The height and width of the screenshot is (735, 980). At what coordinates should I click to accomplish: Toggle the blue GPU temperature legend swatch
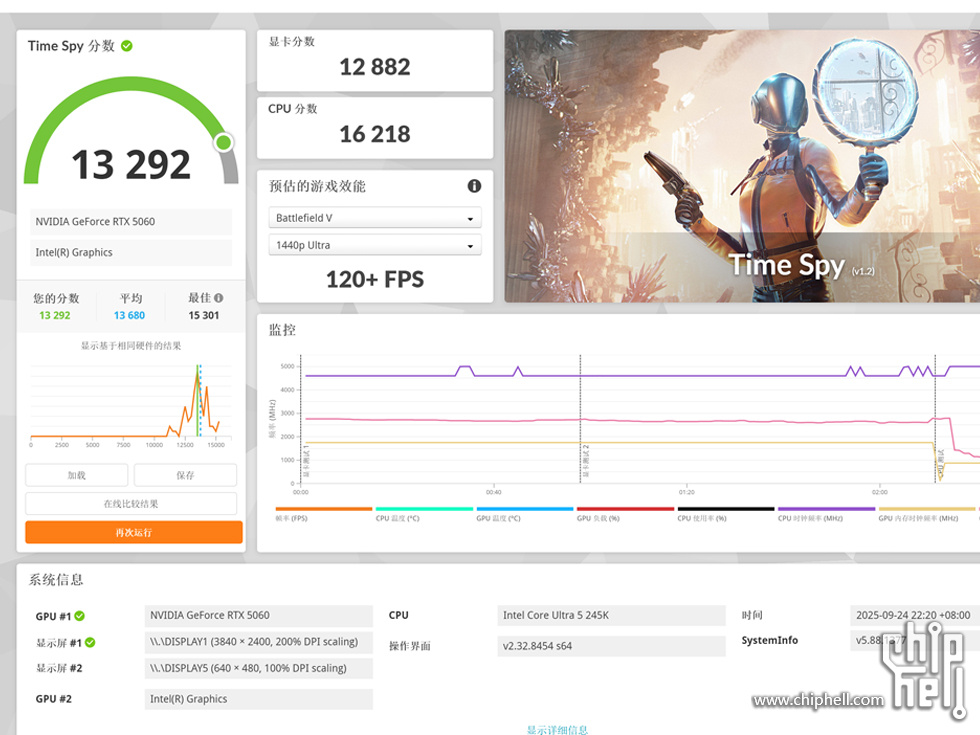pos(524,509)
